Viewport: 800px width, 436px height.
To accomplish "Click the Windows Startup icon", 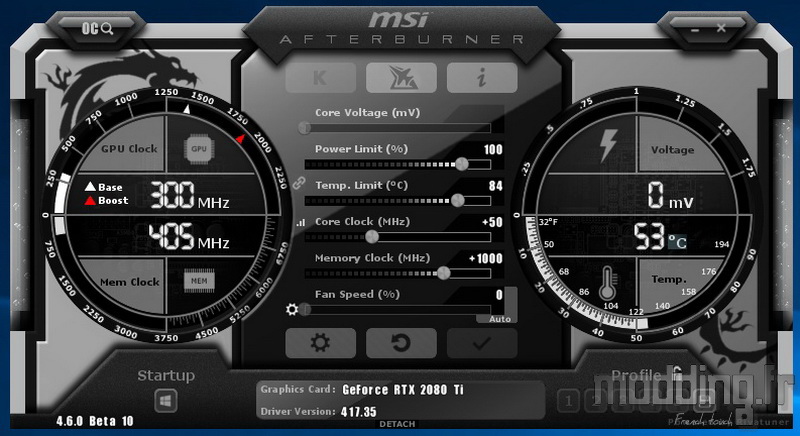I will (x=166, y=401).
